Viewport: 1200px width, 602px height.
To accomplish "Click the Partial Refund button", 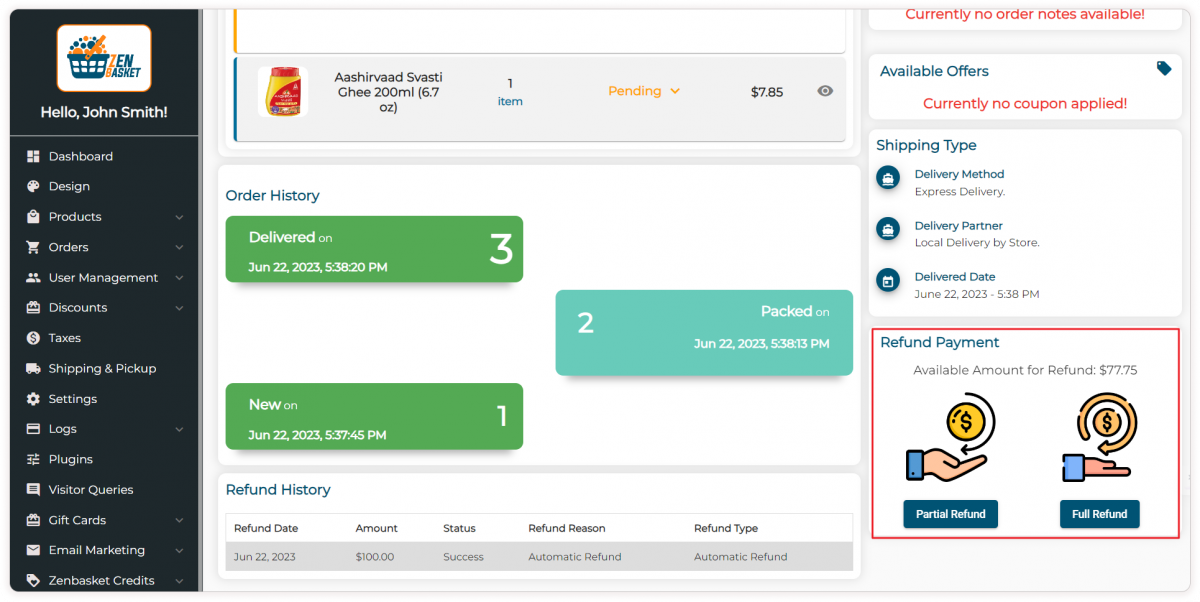I will point(950,513).
